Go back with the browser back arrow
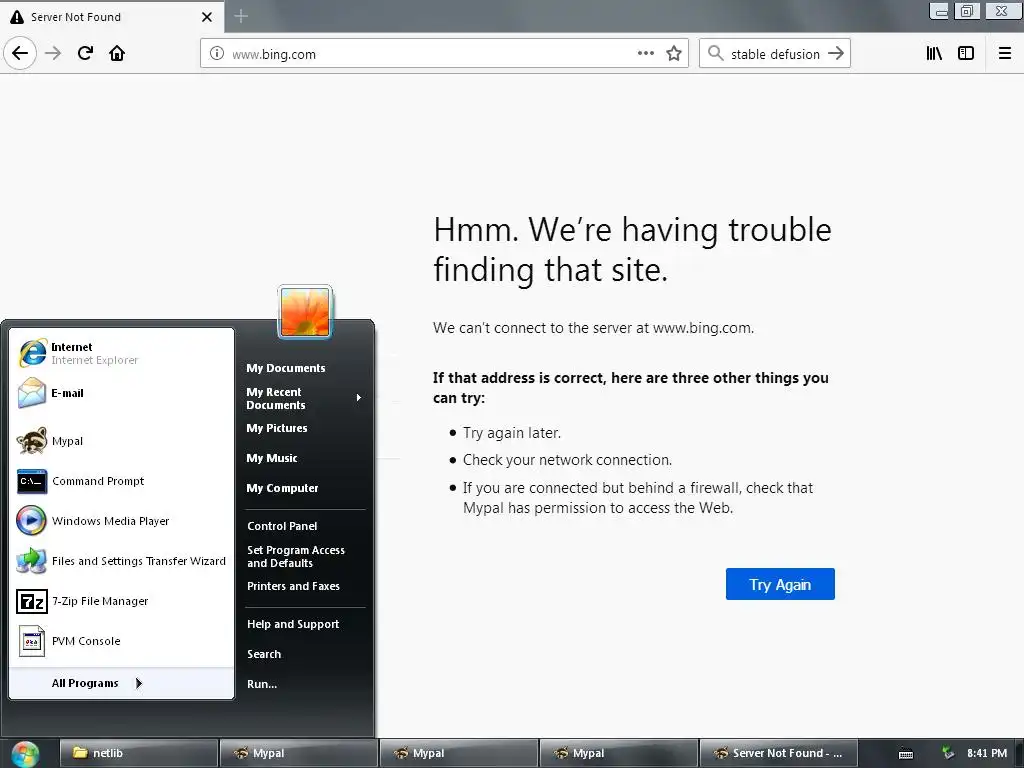Viewport: 1024px width, 768px height. (20, 53)
